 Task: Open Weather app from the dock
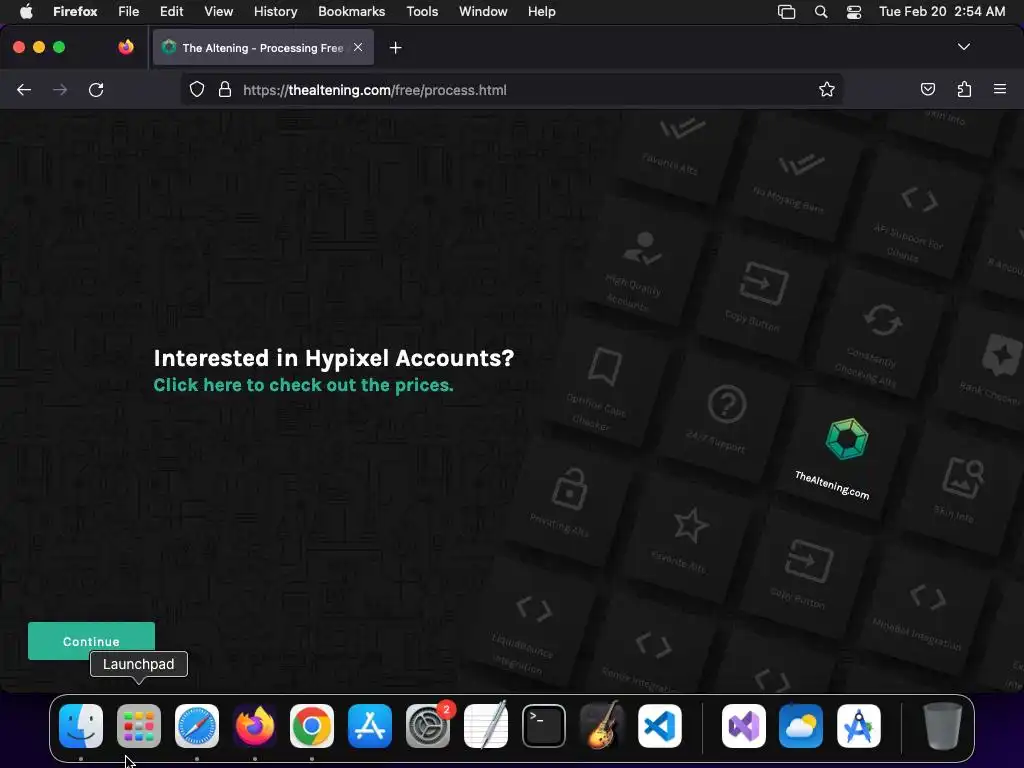click(x=801, y=726)
